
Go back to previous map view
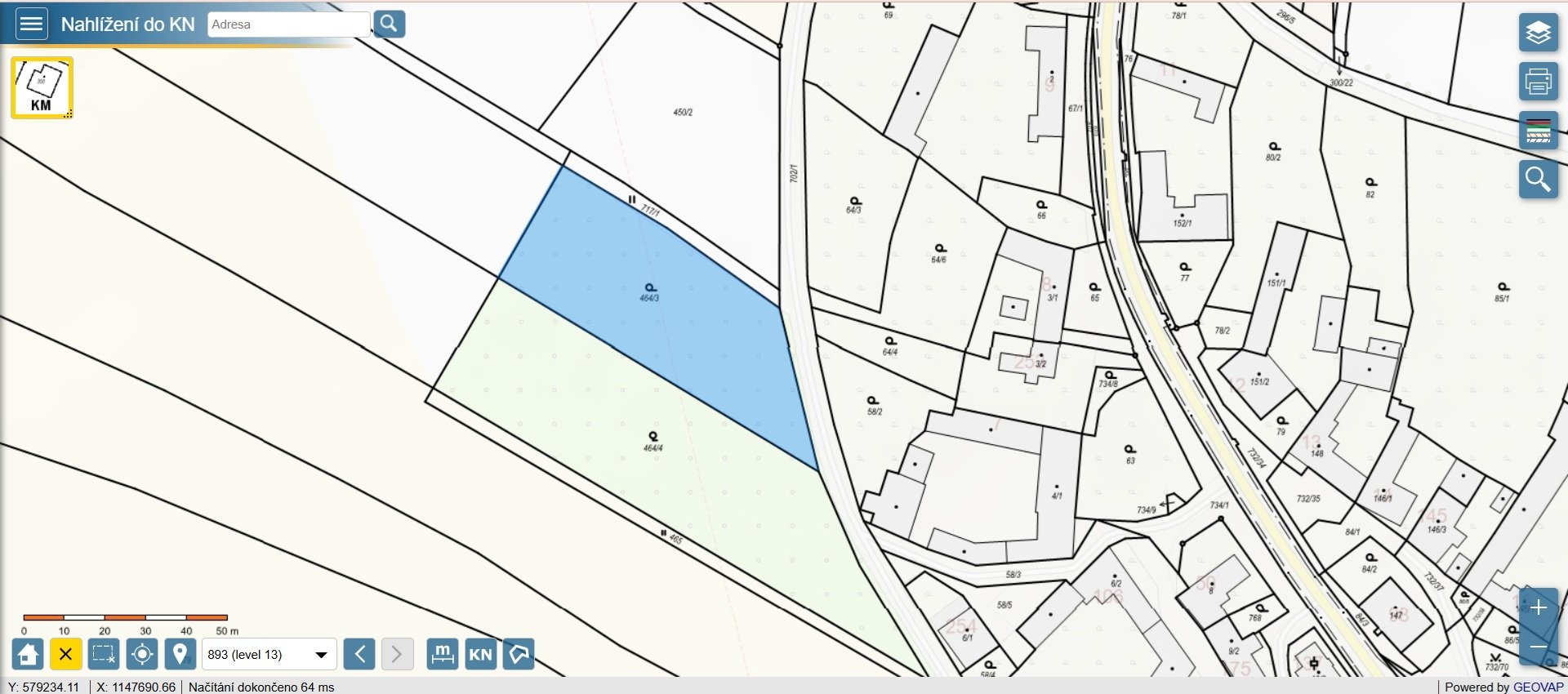(359, 654)
